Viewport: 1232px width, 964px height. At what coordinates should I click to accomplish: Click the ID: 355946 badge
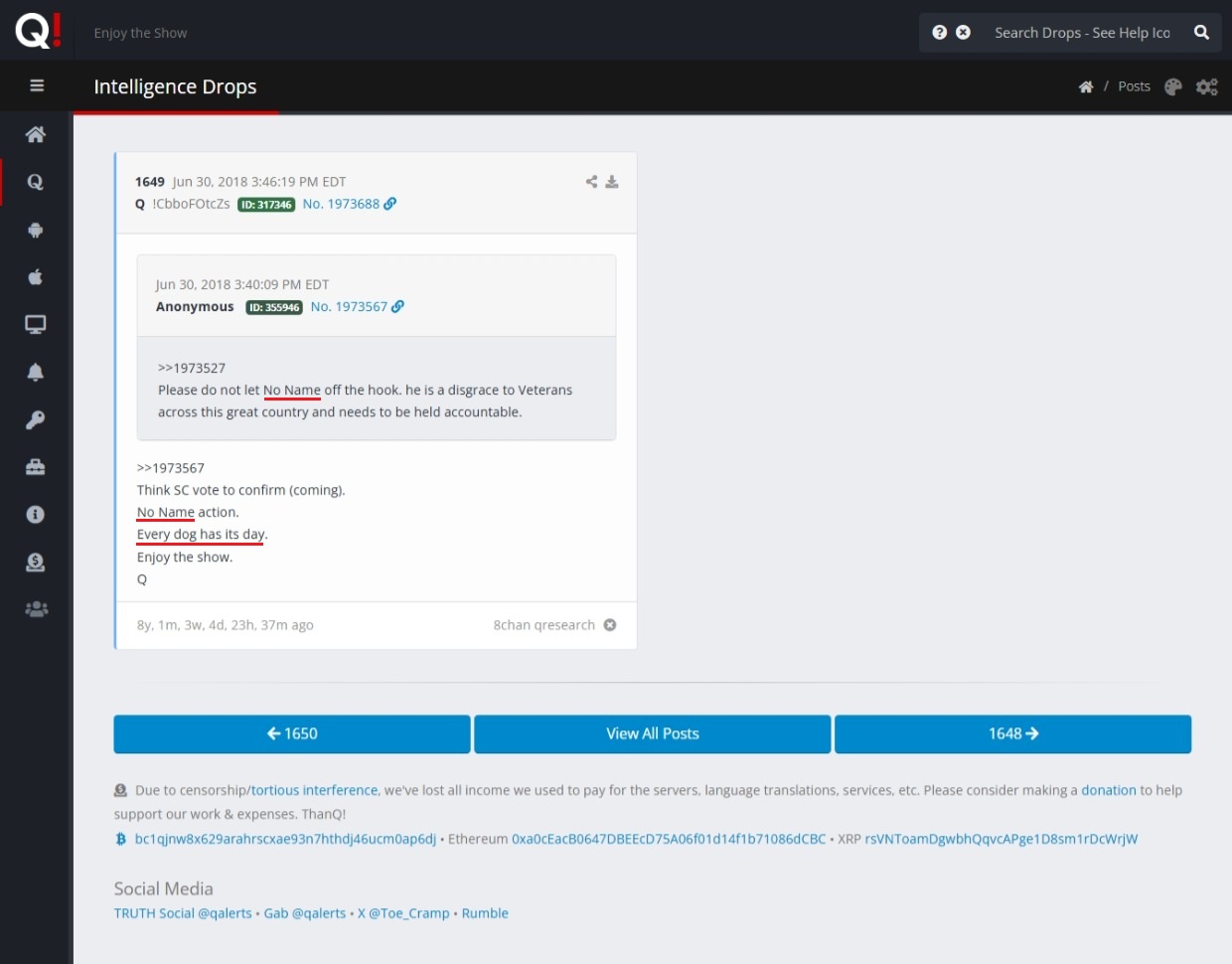[274, 308]
